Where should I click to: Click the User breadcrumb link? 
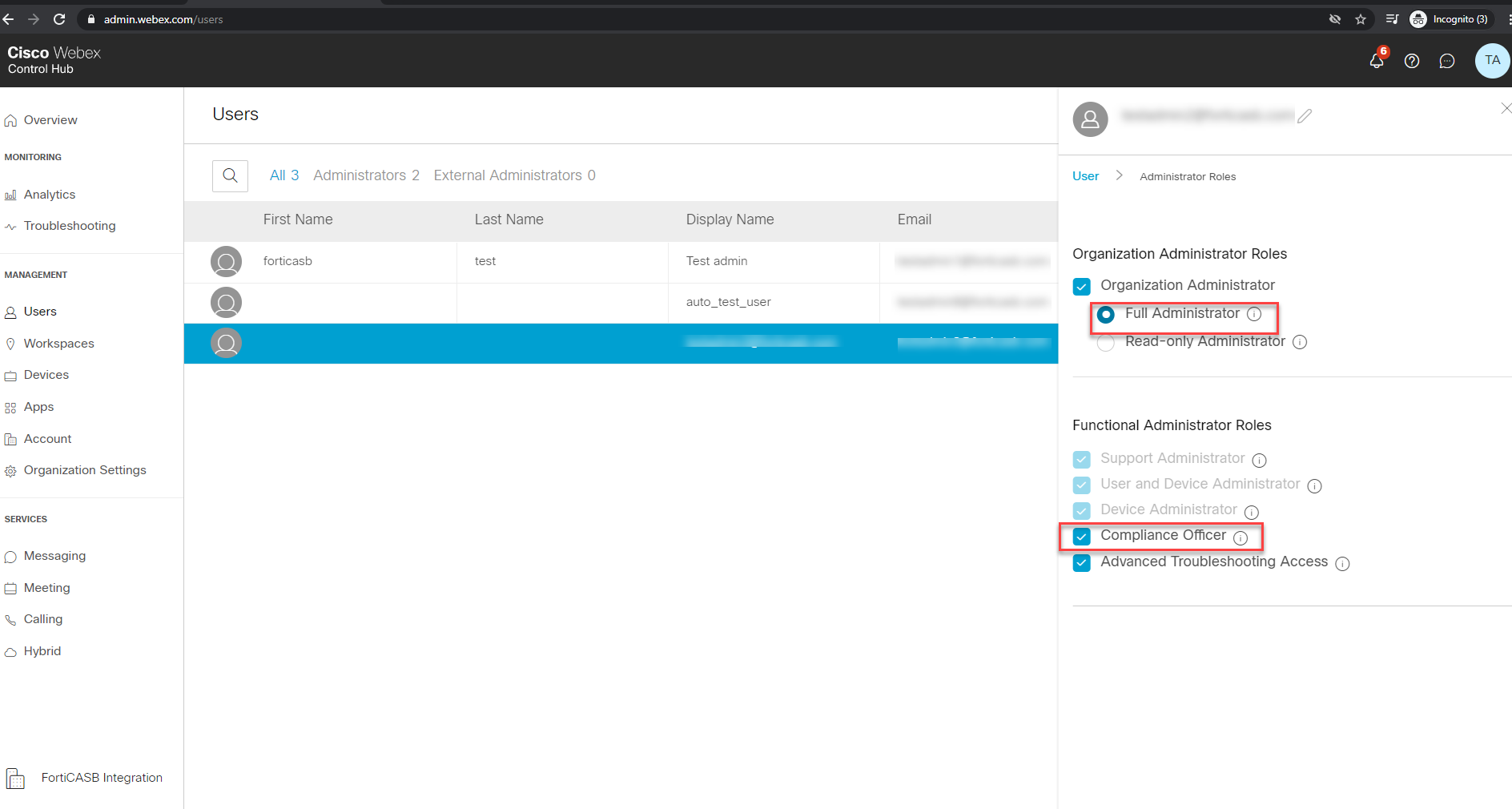1085,175
